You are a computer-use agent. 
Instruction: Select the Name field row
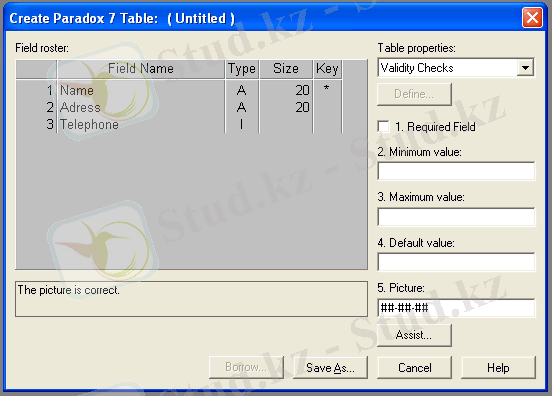coord(179,90)
